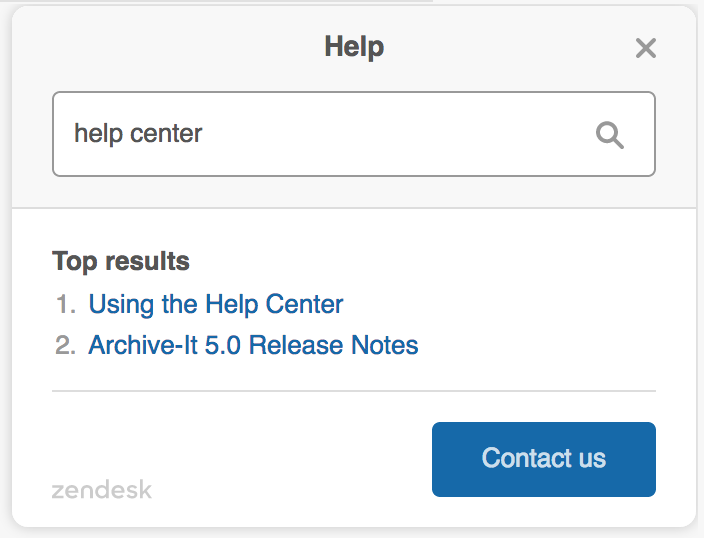Viewport: 704px width, 538px height.
Task: Place cursor after "help center" text
Action: pos(204,134)
